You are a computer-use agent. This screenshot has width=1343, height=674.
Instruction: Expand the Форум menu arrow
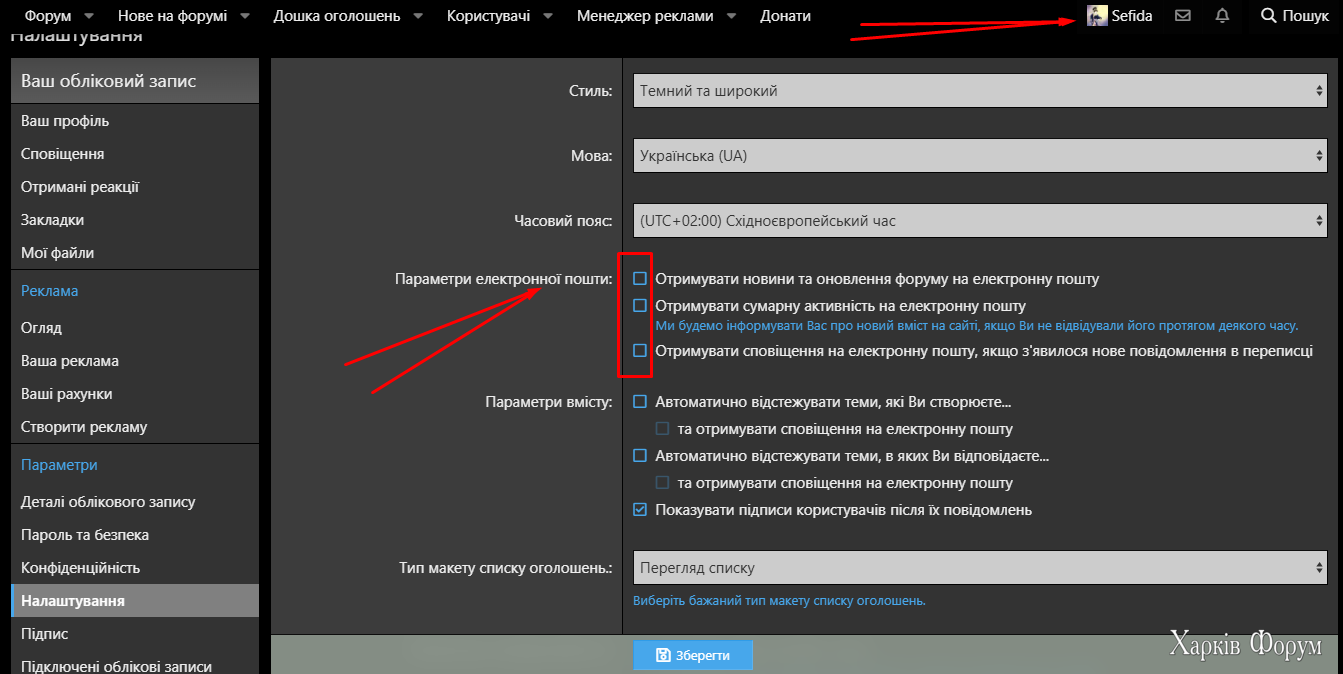click(89, 16)
